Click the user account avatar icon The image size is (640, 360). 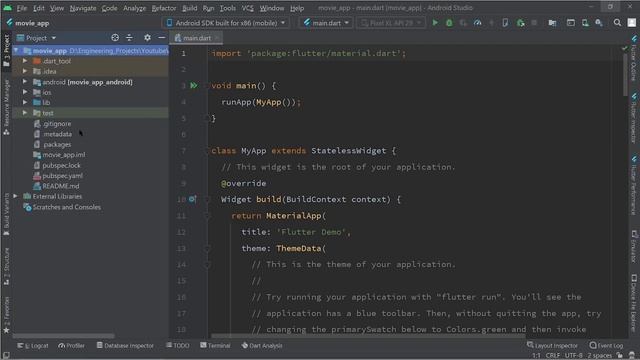click(x=631, y=23)
